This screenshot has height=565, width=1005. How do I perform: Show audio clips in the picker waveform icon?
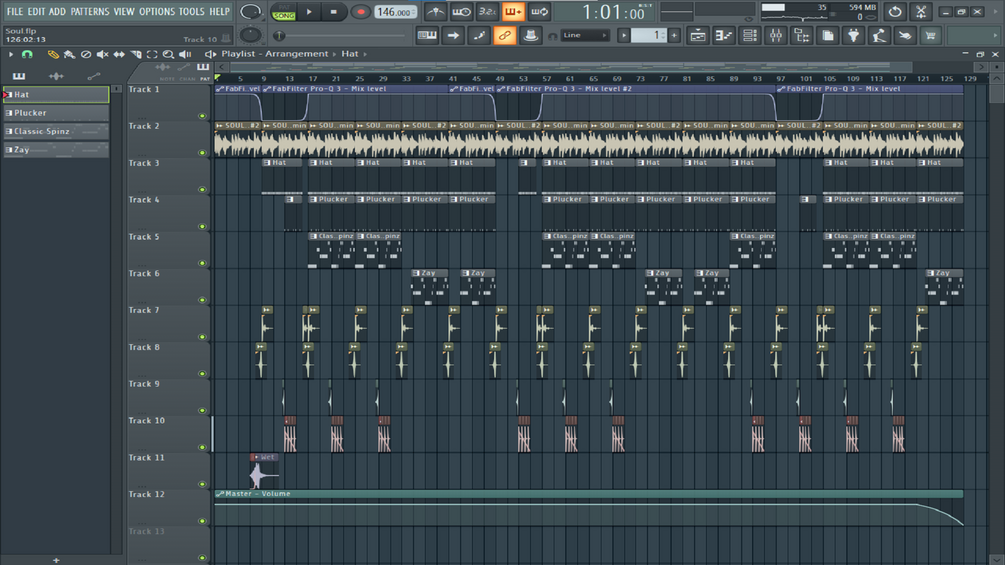[56, 76]
